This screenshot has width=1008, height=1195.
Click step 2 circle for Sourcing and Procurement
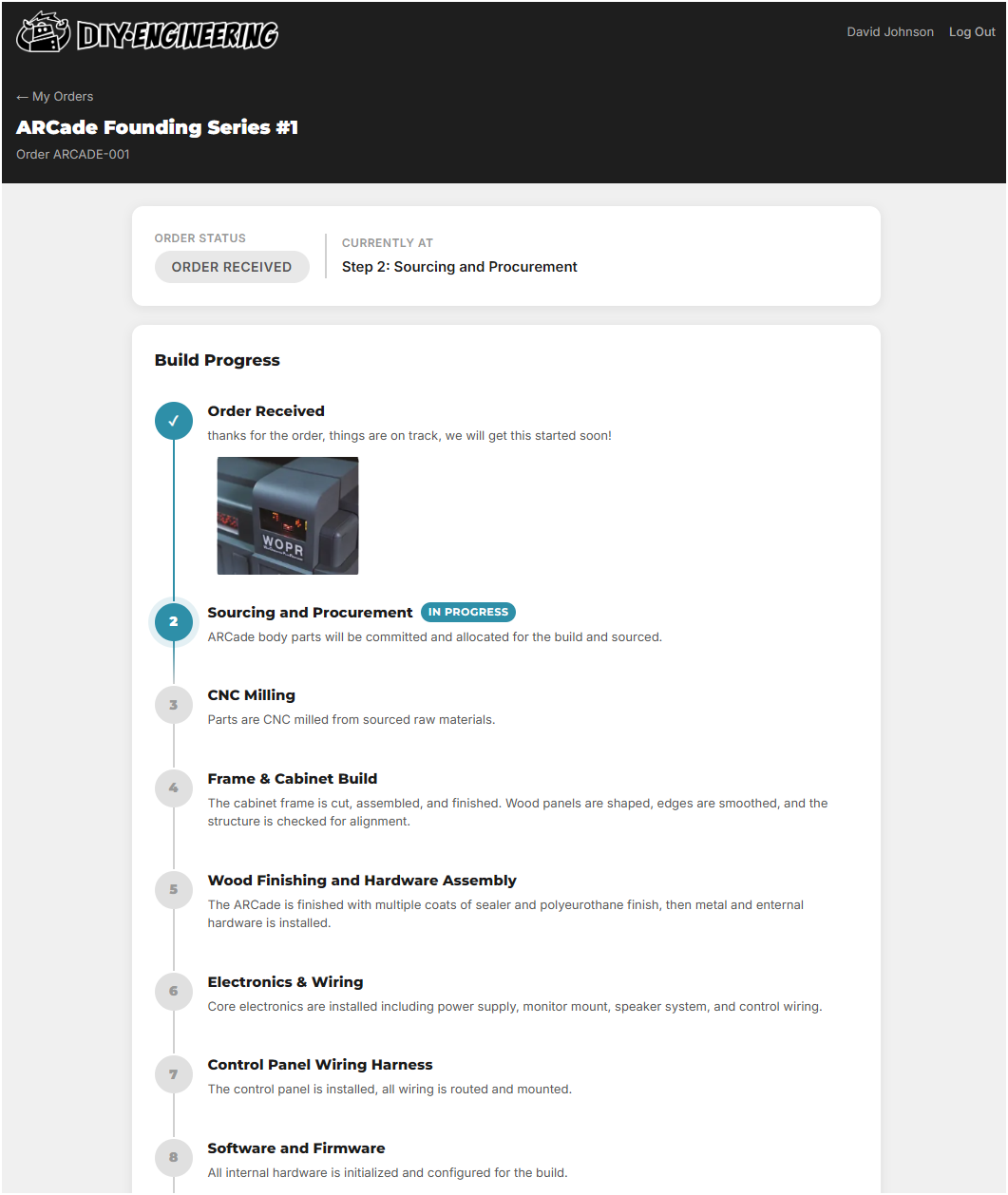point(174,621)
